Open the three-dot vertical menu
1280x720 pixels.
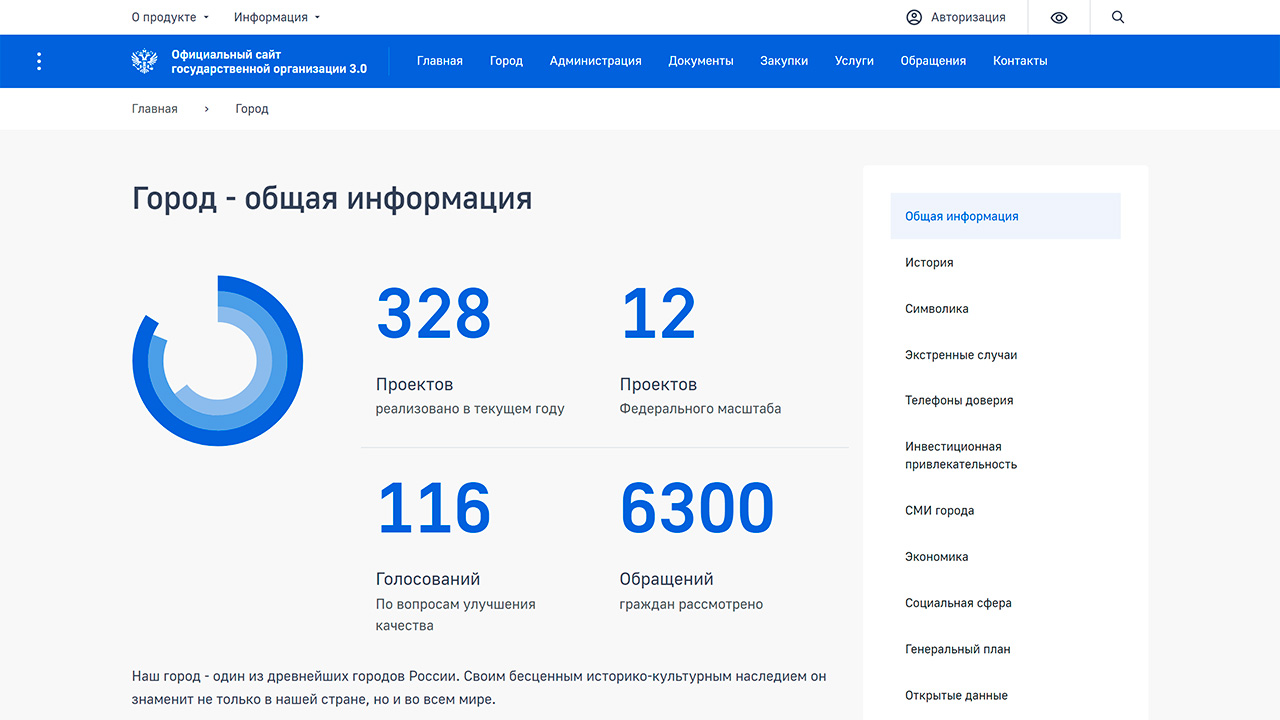[39, 61]
